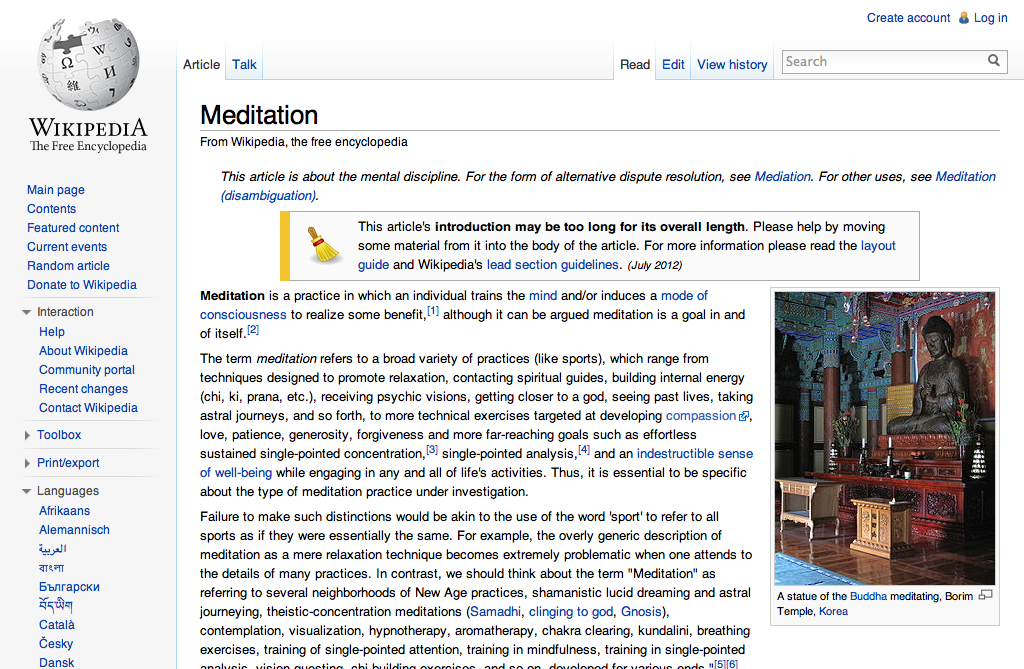Follow the compassion link
The image size is (1024, 669).
pos(700,416)
